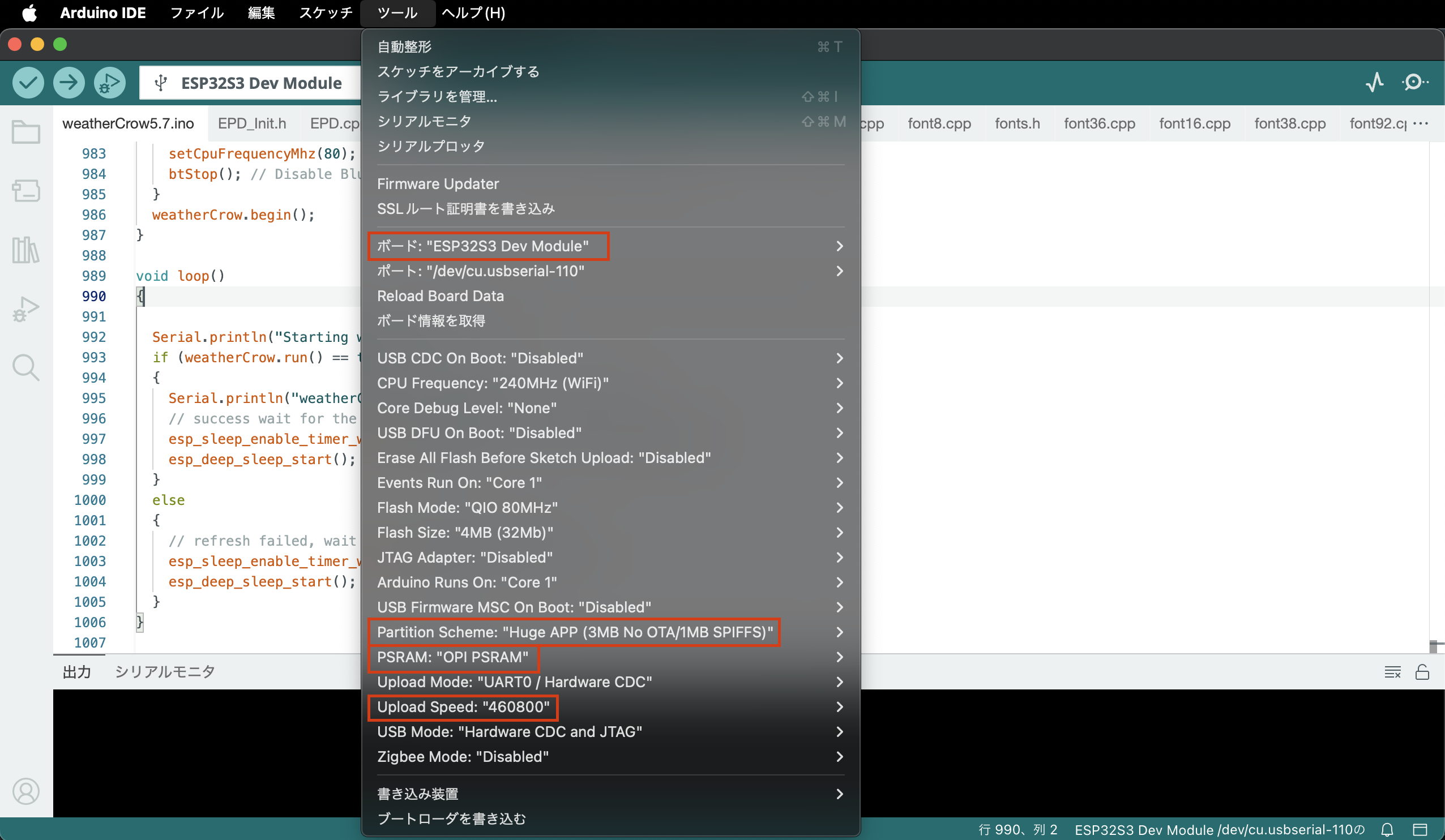Switch to the fonts.h tab

pyautogui.click(x=1017, y=123)
